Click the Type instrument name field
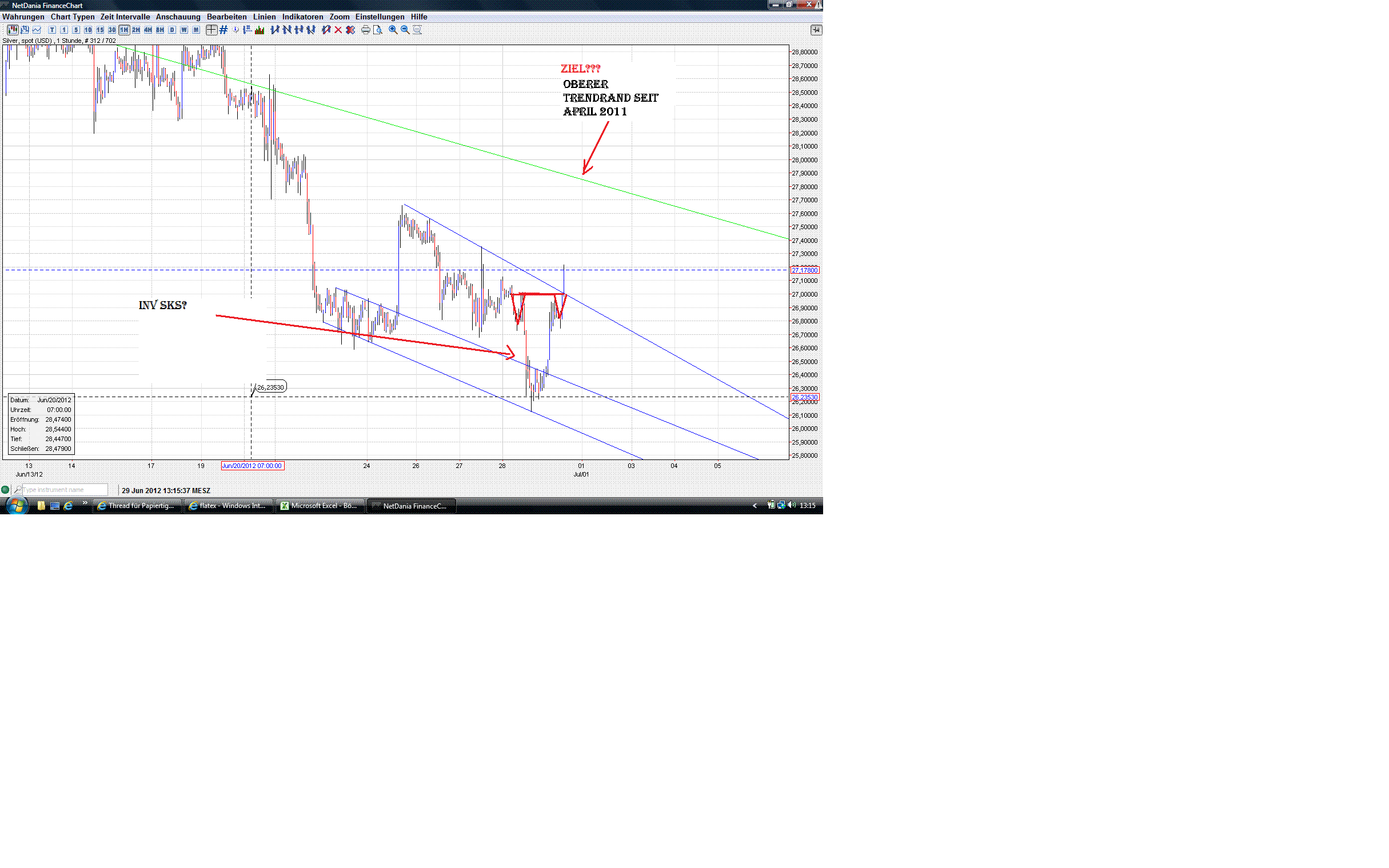The image size is (1389, 868). (x=64, y=490)
